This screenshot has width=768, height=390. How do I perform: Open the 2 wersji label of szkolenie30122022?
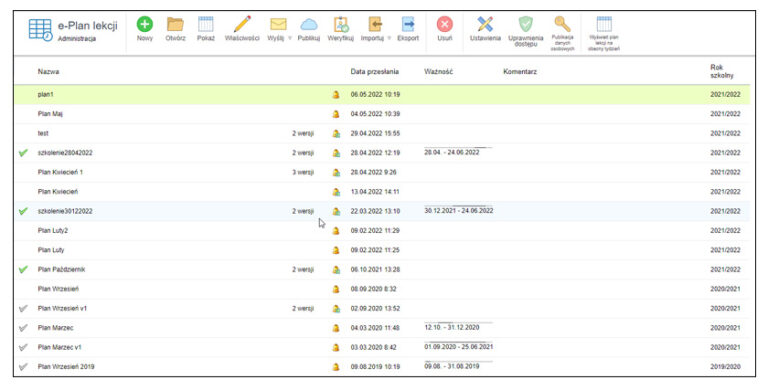pyautogui.click(x=303, y=211)
